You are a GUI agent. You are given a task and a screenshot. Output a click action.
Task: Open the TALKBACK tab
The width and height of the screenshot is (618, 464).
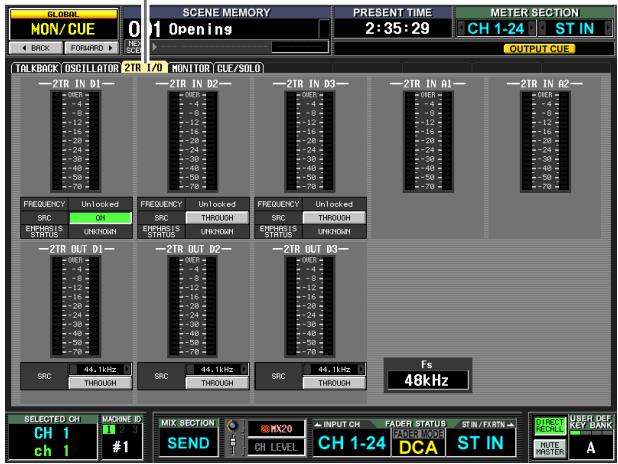pos(36,68)
